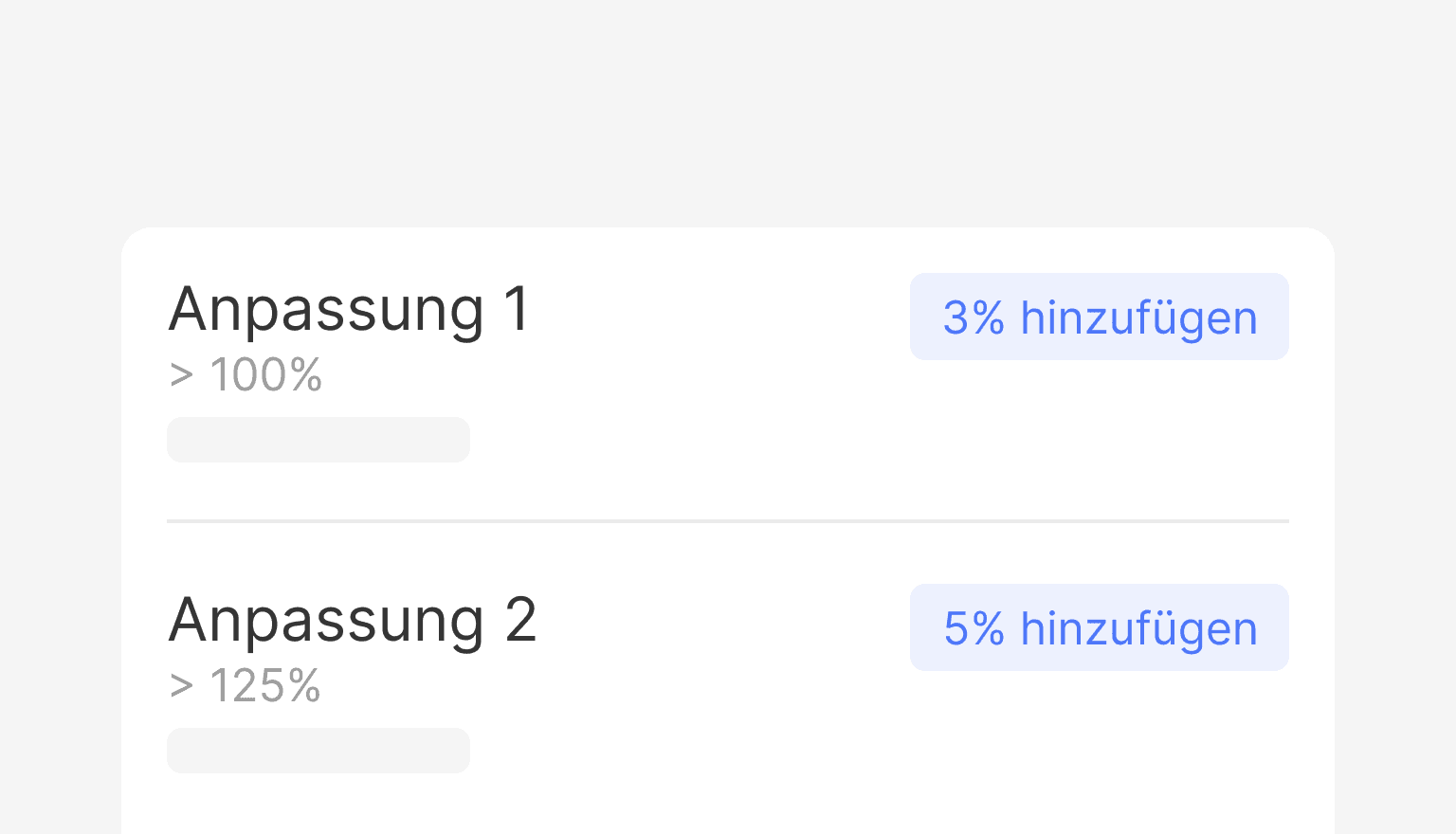Click the gray input placeholder beneath "> 100%"

(318, 439)
